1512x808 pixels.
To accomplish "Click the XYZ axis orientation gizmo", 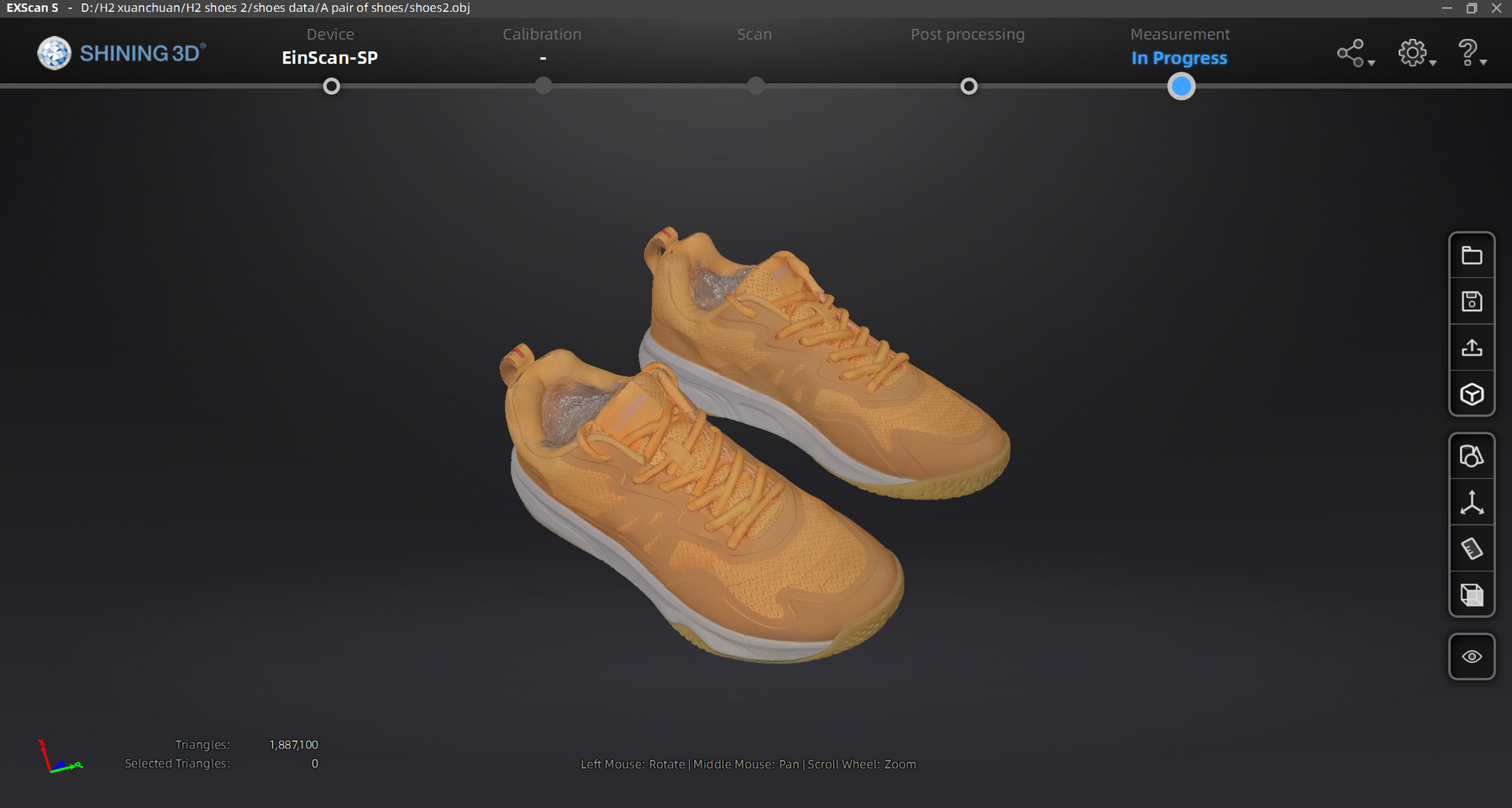I will [59, 758].
